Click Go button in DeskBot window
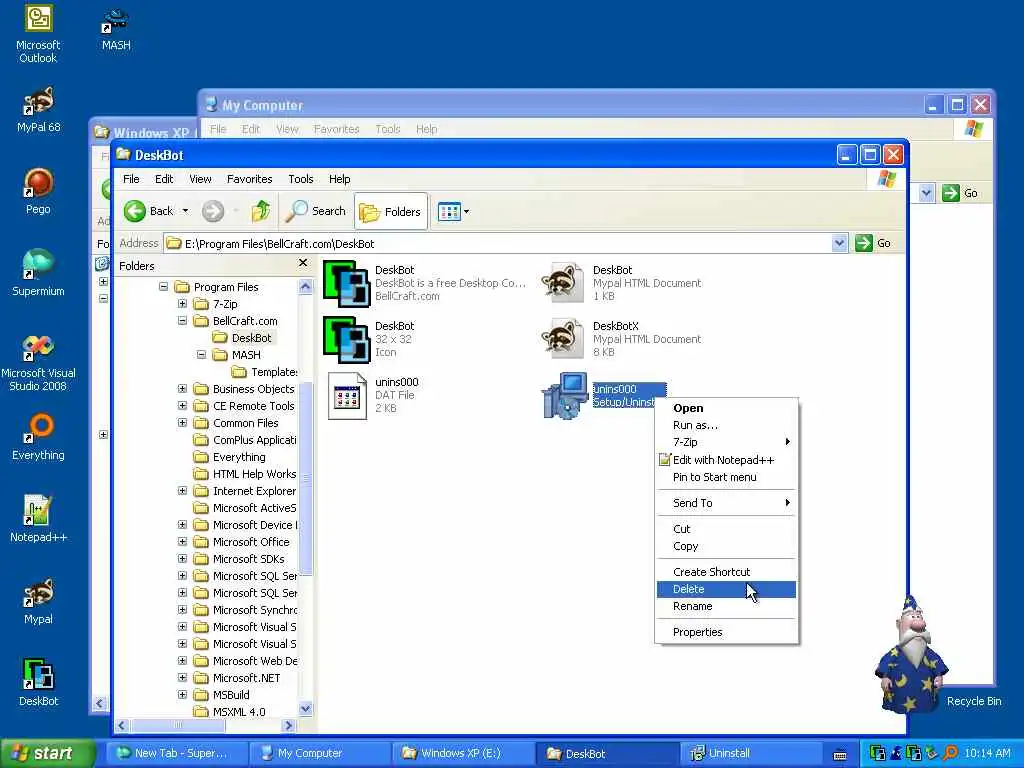The width and height of the screenshot is (1024, 768). click(872, 243)
